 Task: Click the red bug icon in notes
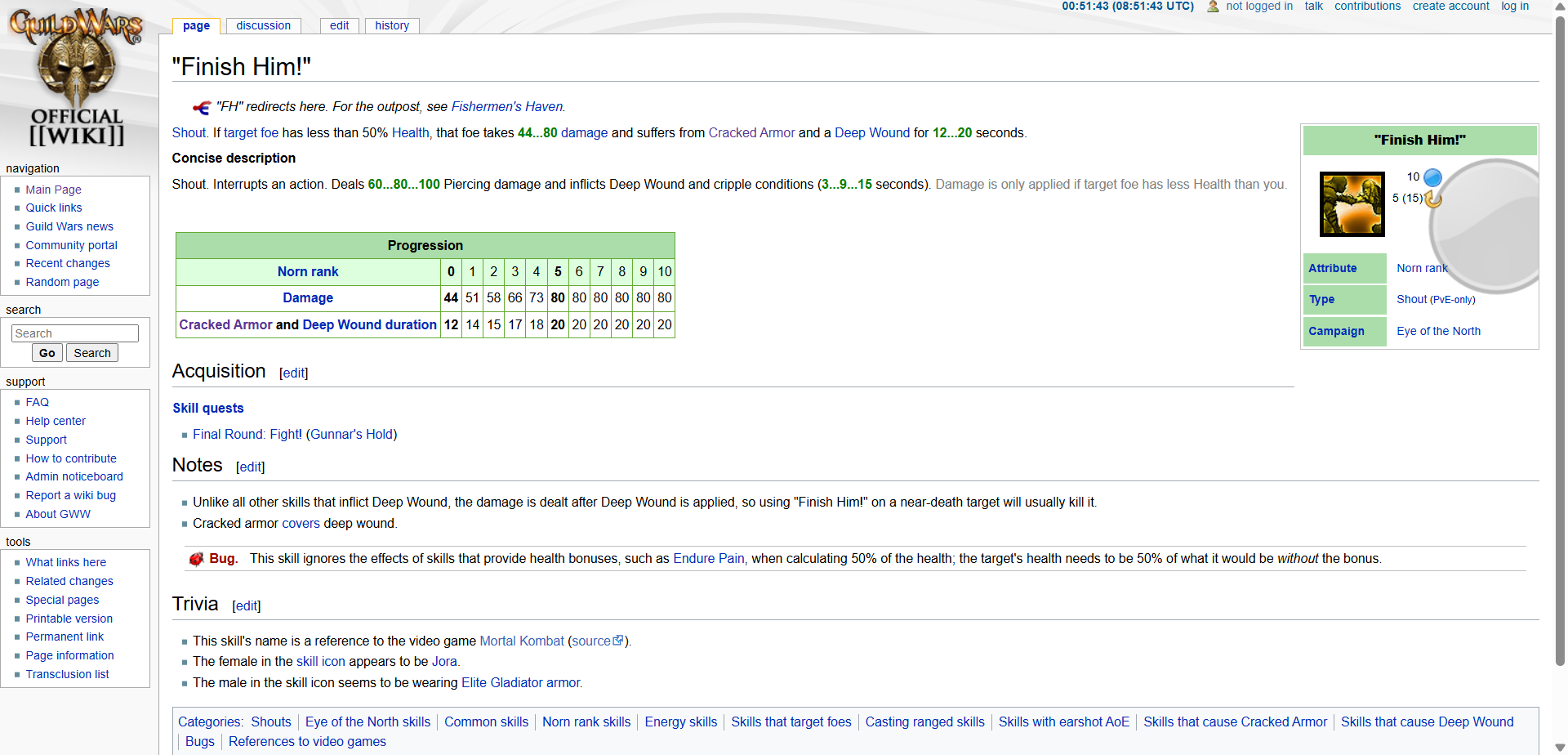click(x=196, y=559)
